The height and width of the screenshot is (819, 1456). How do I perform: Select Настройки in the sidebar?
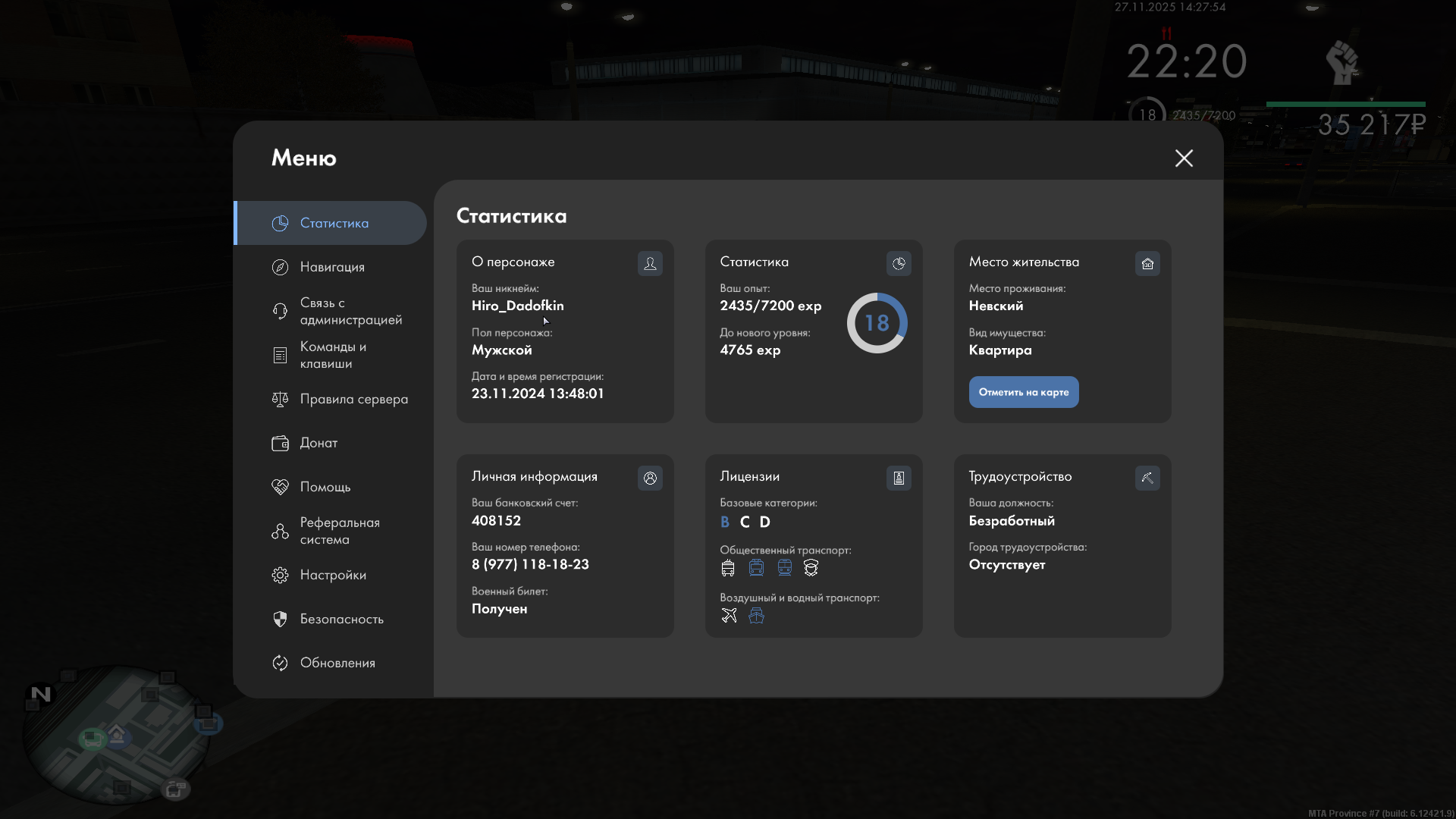point(332,575)
